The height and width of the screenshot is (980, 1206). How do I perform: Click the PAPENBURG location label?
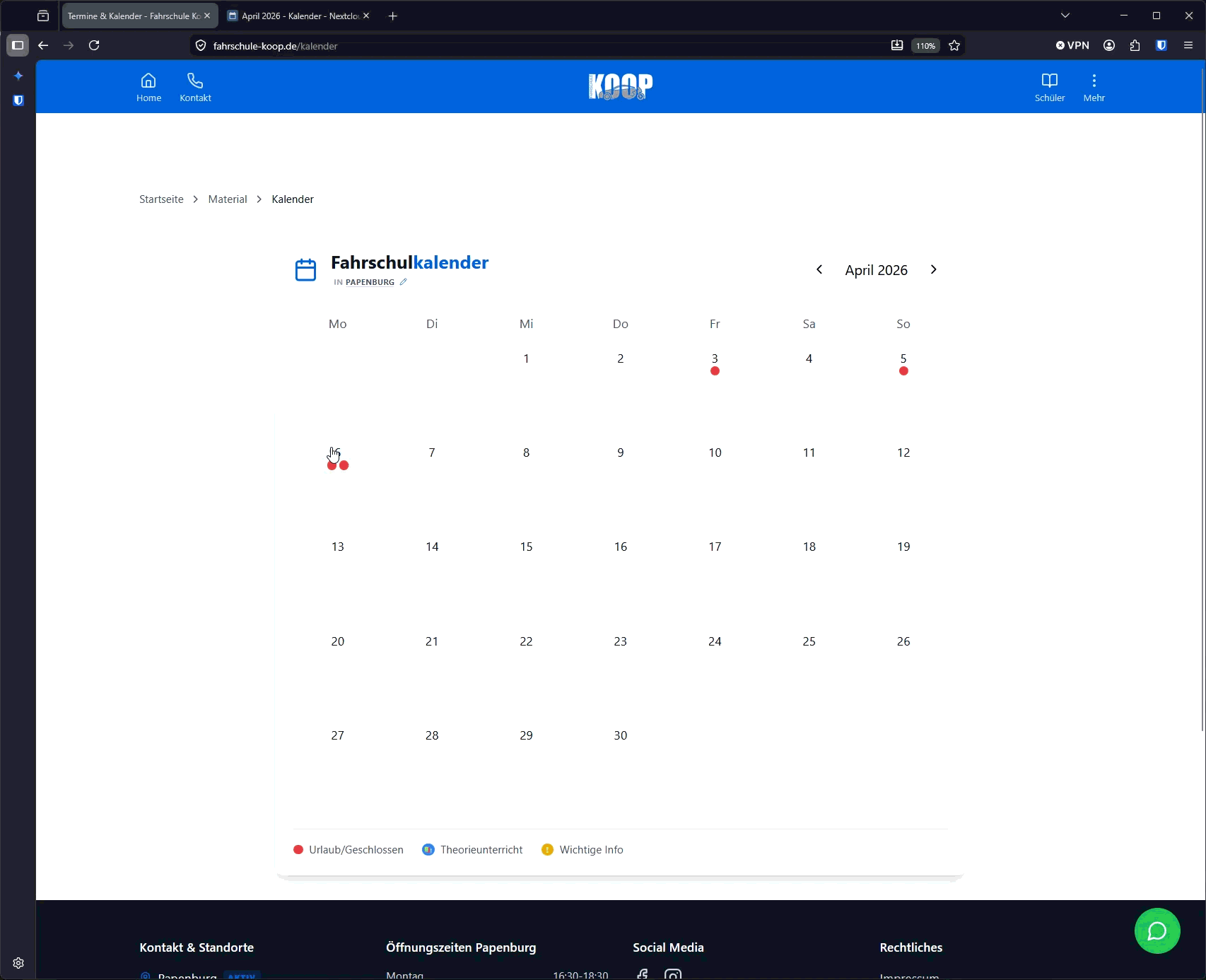click(370, 282)
